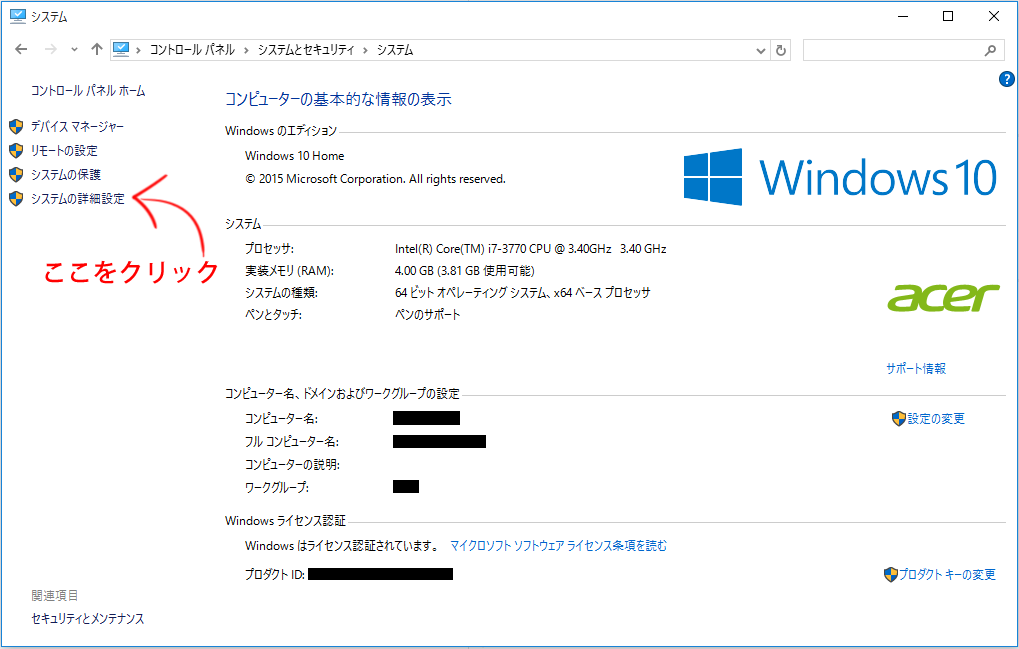Open システムの詳細設定
This screenshot has height=649, width=1019.
click(x=78, y=199)
